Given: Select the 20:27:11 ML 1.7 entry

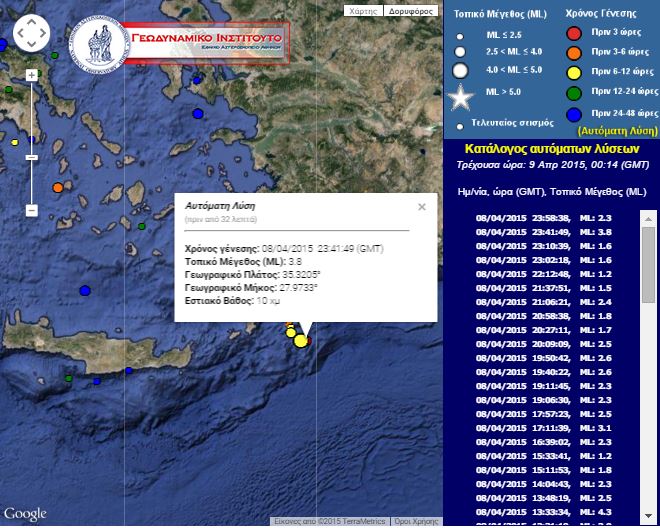Looking at the screenshot, I should pyautogui.click(x=543, y=330).
